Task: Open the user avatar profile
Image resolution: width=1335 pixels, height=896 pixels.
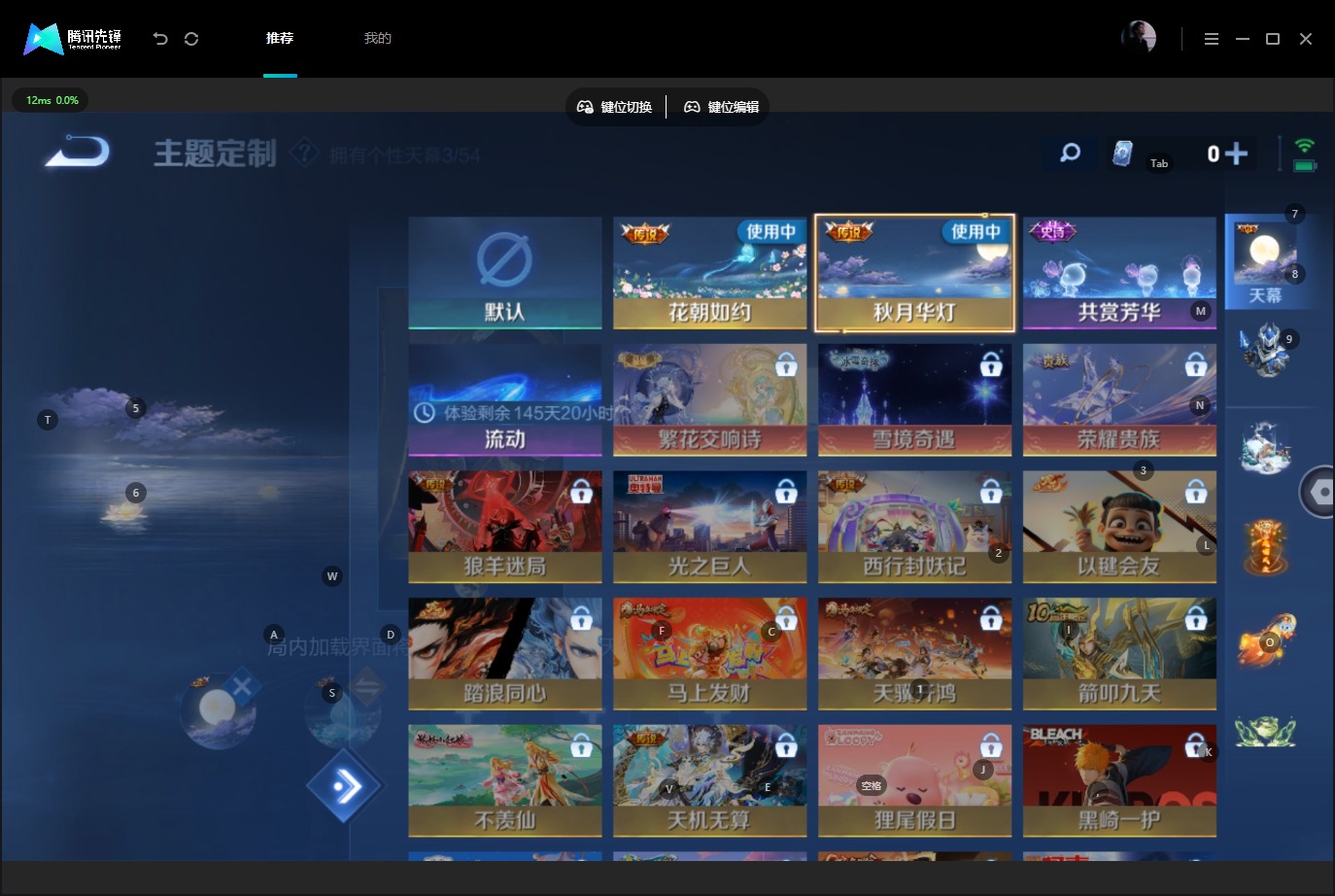Action: pos(1139,38)
